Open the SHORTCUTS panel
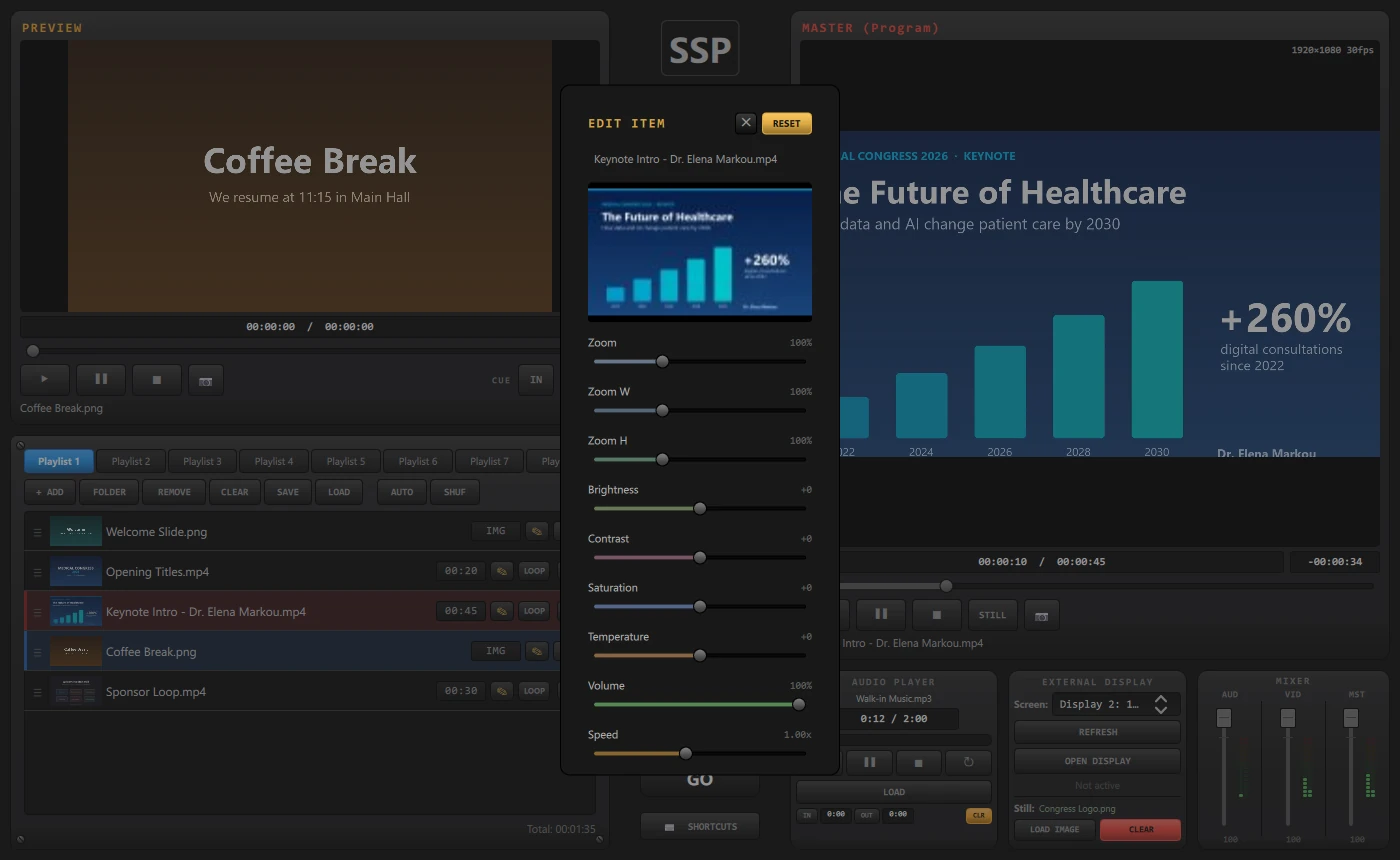The image size is (1400, 860). click(x=700, y=826)
